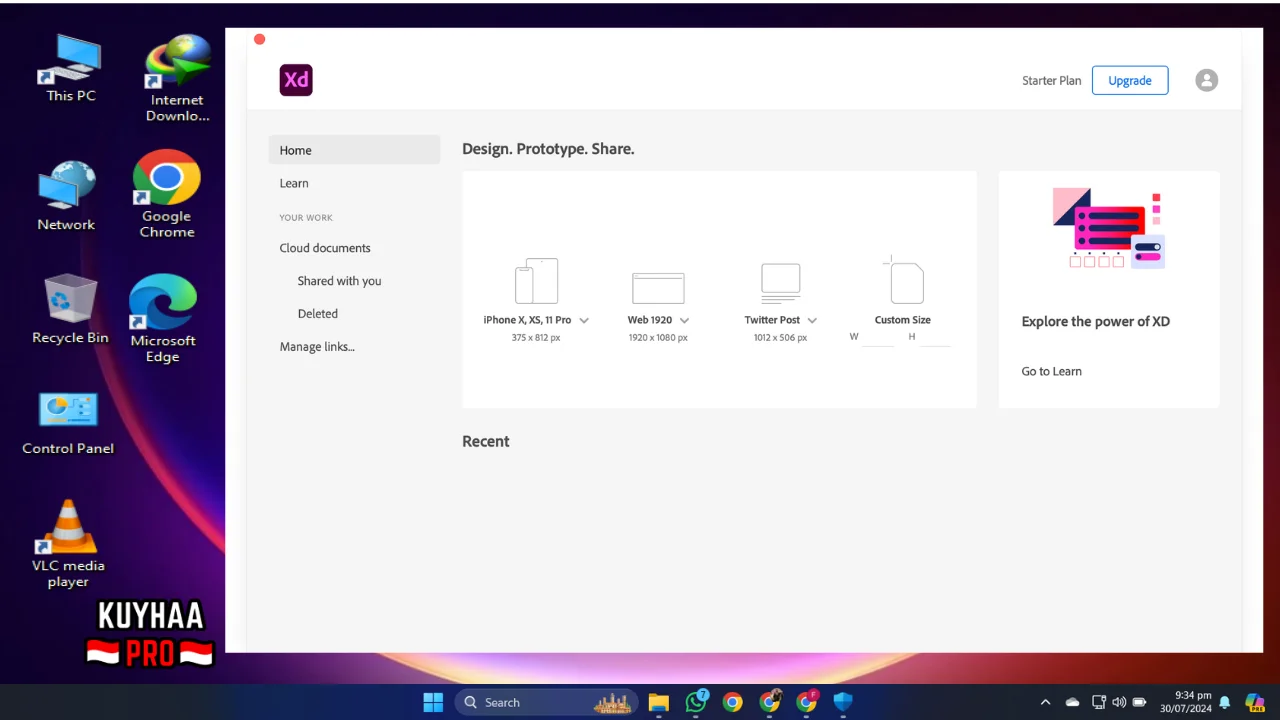The height and width of the screenshot is (720, 1280).
Task: Click the battery tray icon
Action: point(1139,702)
